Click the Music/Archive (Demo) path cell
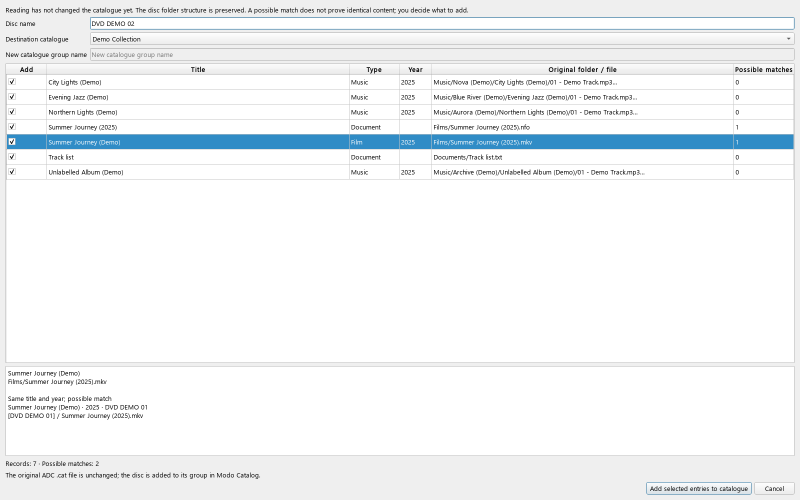 (x=582, y=172)
